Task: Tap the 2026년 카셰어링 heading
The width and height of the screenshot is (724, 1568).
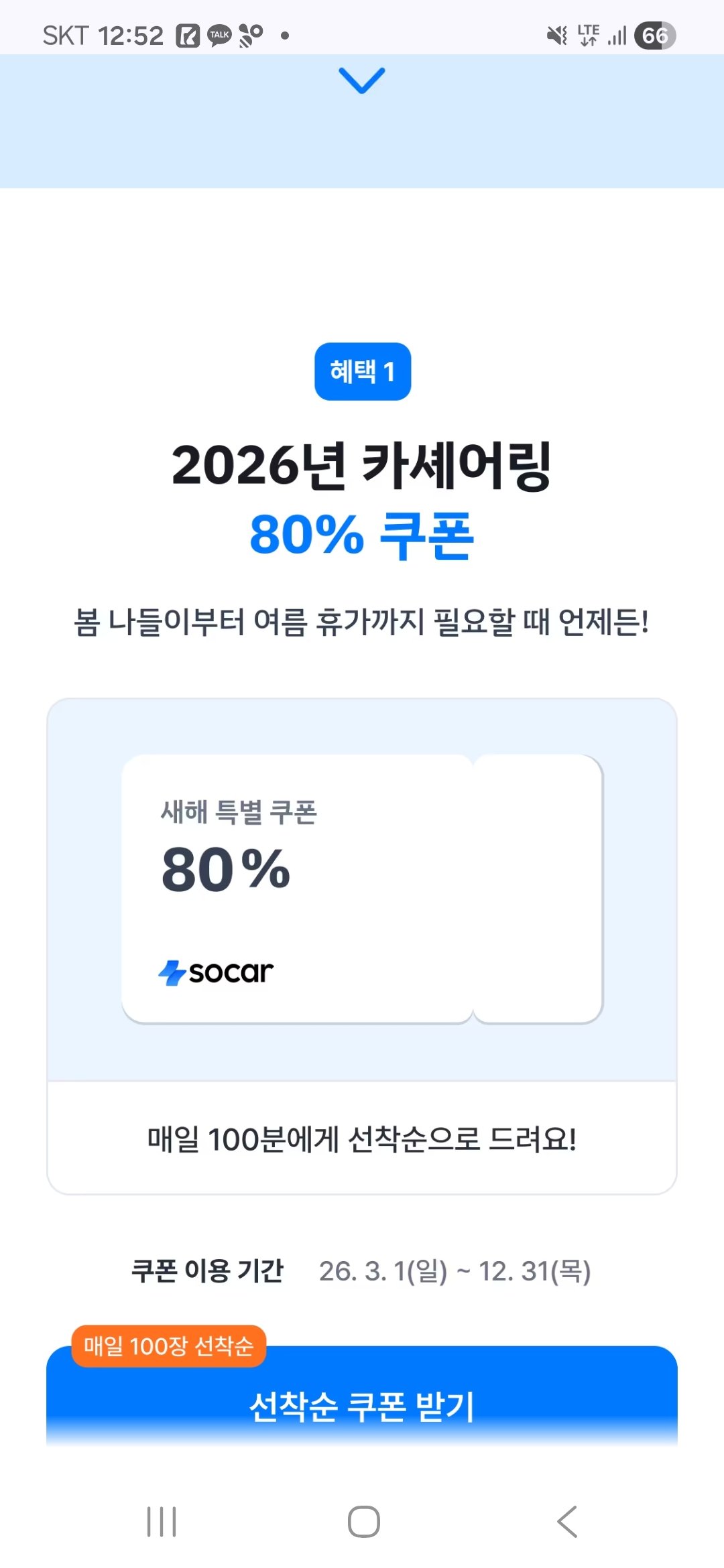Action: coord(362,464)
